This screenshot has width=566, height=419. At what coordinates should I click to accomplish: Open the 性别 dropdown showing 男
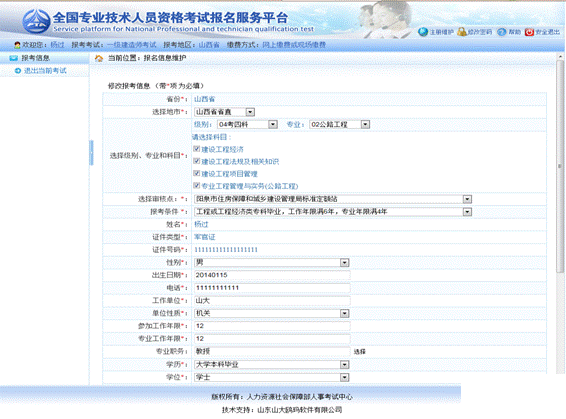[272, 263]
